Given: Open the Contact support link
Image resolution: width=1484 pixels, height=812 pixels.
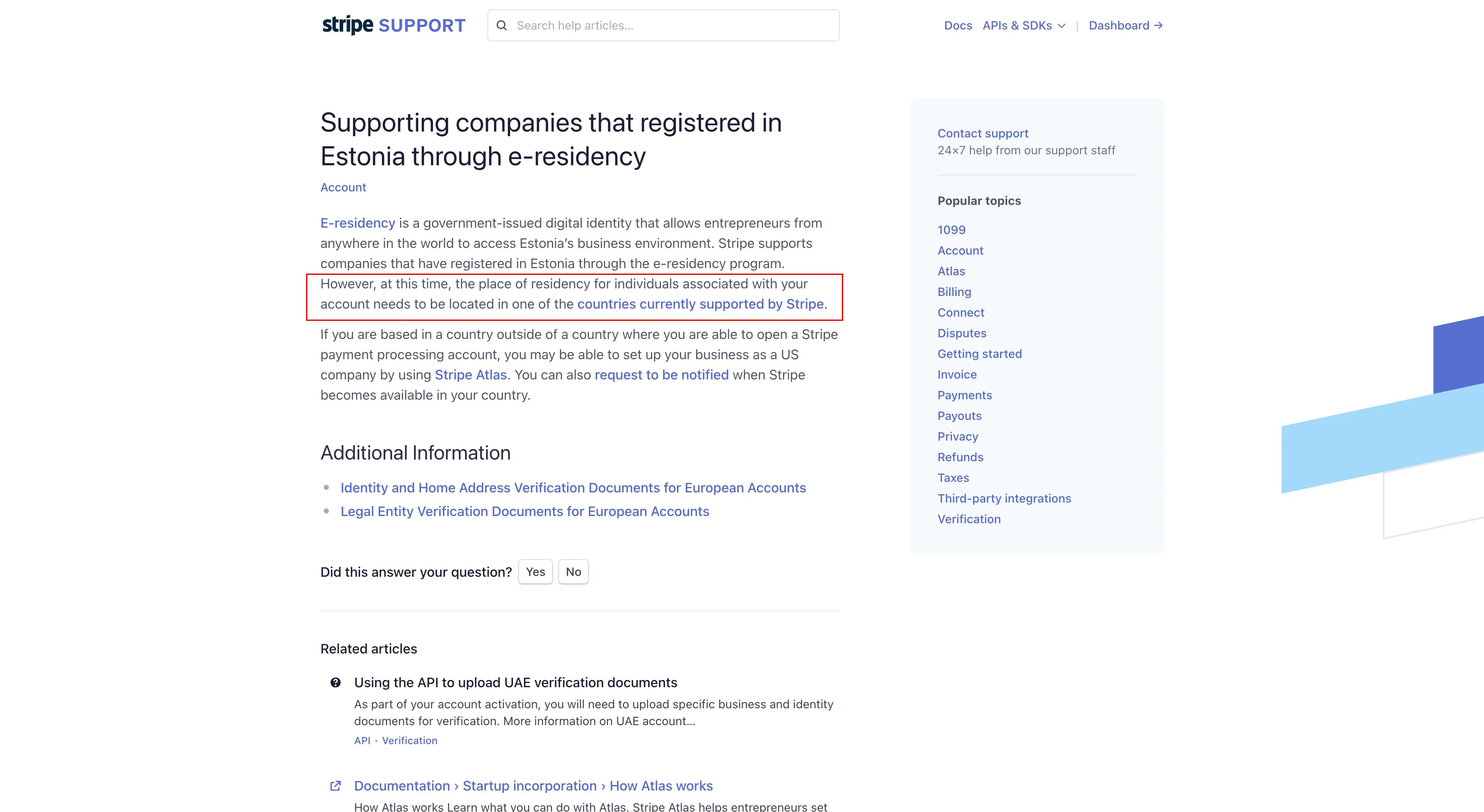Looking at the screenshot, I should coord(983,133).
